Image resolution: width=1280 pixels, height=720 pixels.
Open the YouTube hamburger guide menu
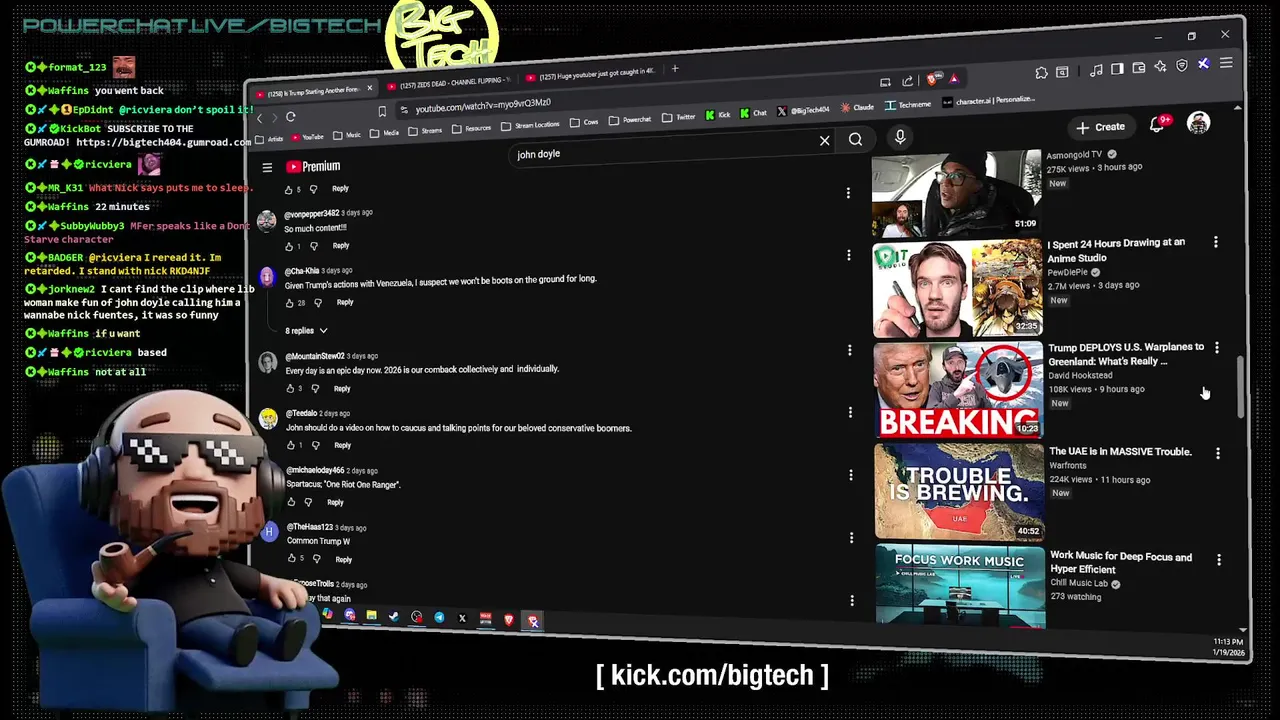click(x=267, y=168)
